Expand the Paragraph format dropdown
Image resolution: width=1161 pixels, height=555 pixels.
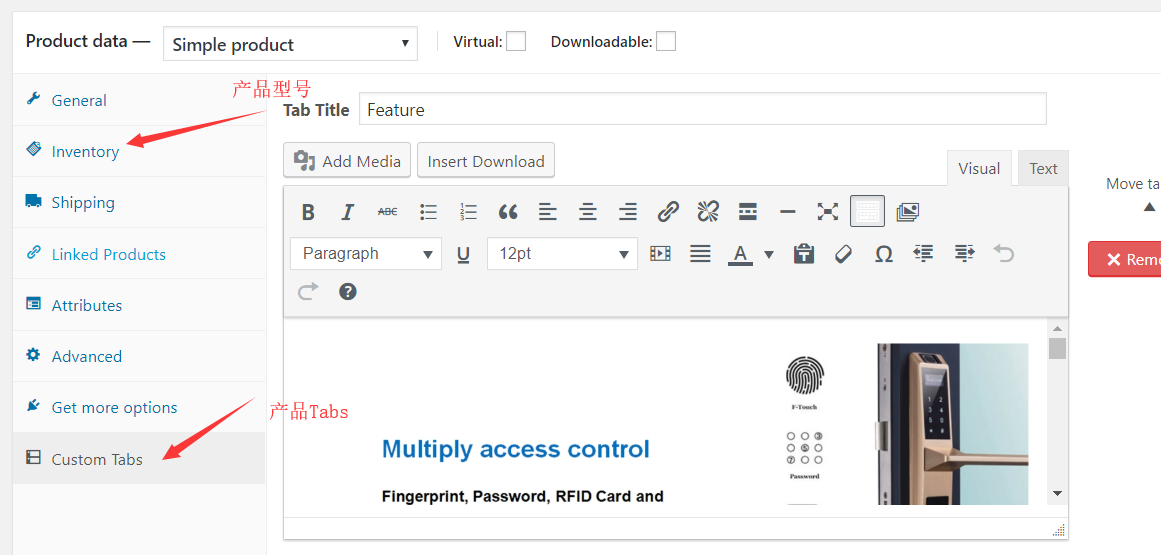(366, 254)
